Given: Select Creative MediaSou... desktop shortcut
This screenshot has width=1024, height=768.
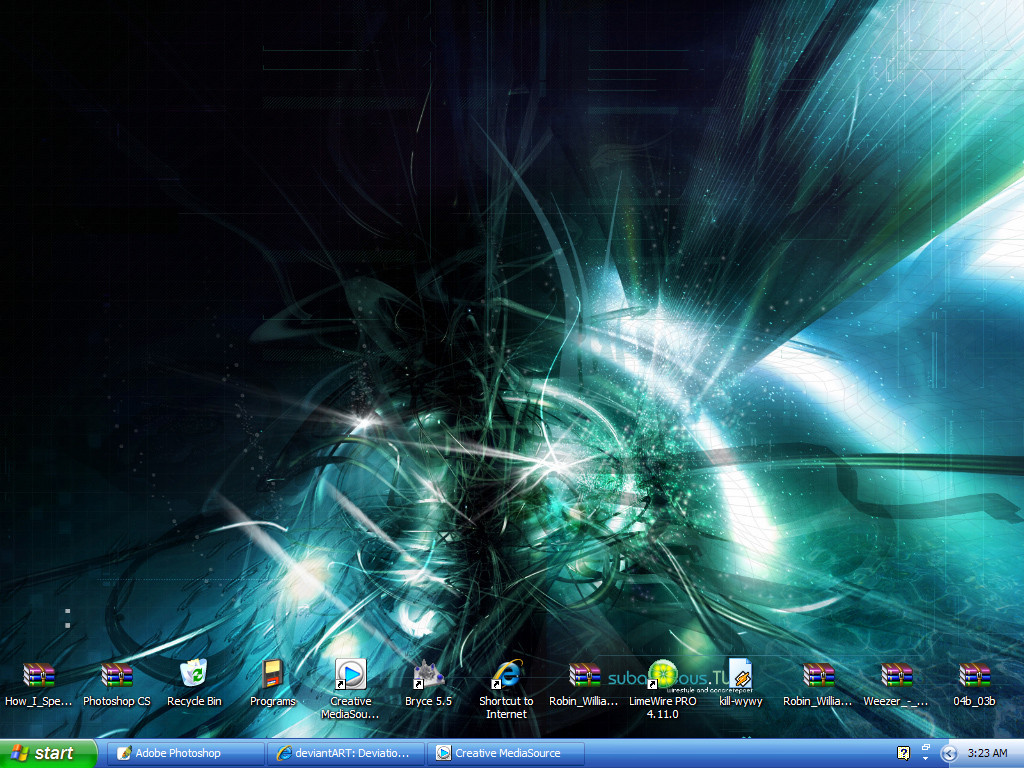Looking at the screenshot, I should point(351,674).
